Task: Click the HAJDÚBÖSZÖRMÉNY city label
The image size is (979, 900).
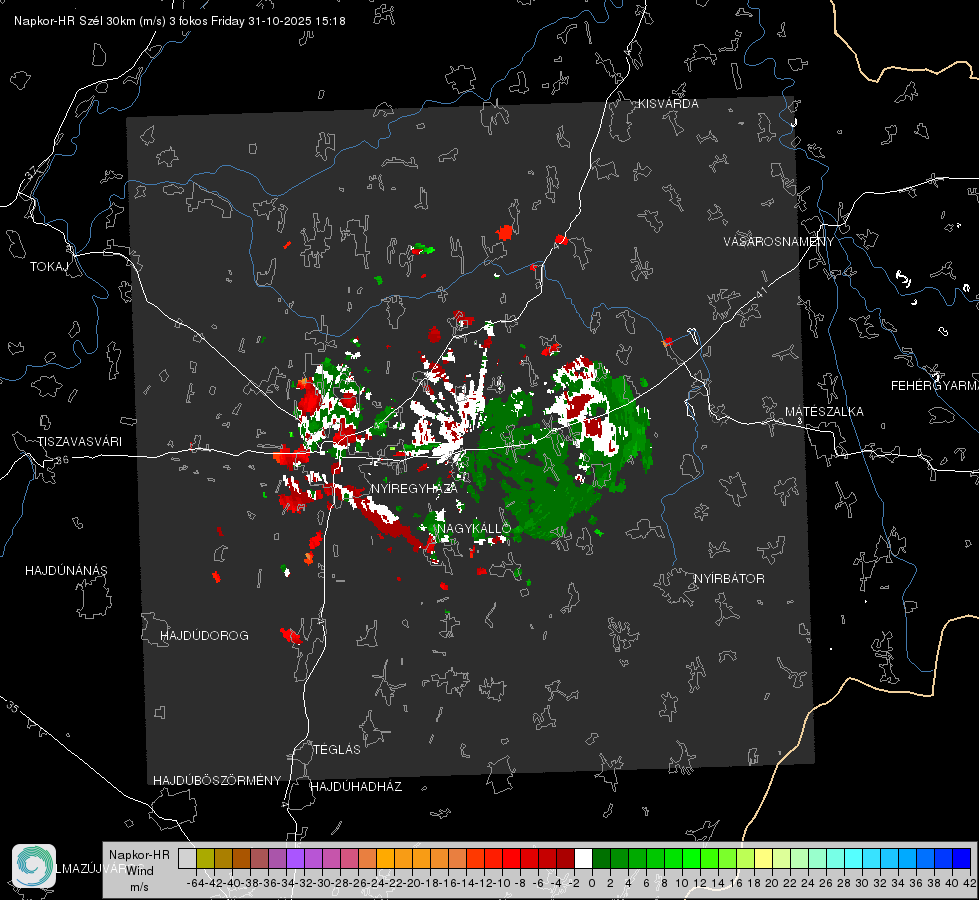Action: 217,781
